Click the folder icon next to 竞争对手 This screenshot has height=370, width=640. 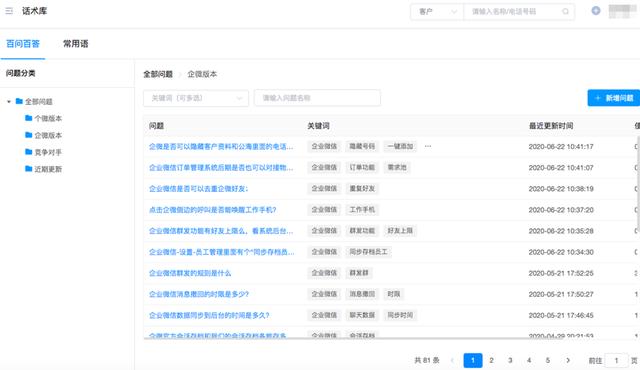click(x=29, y=152)
